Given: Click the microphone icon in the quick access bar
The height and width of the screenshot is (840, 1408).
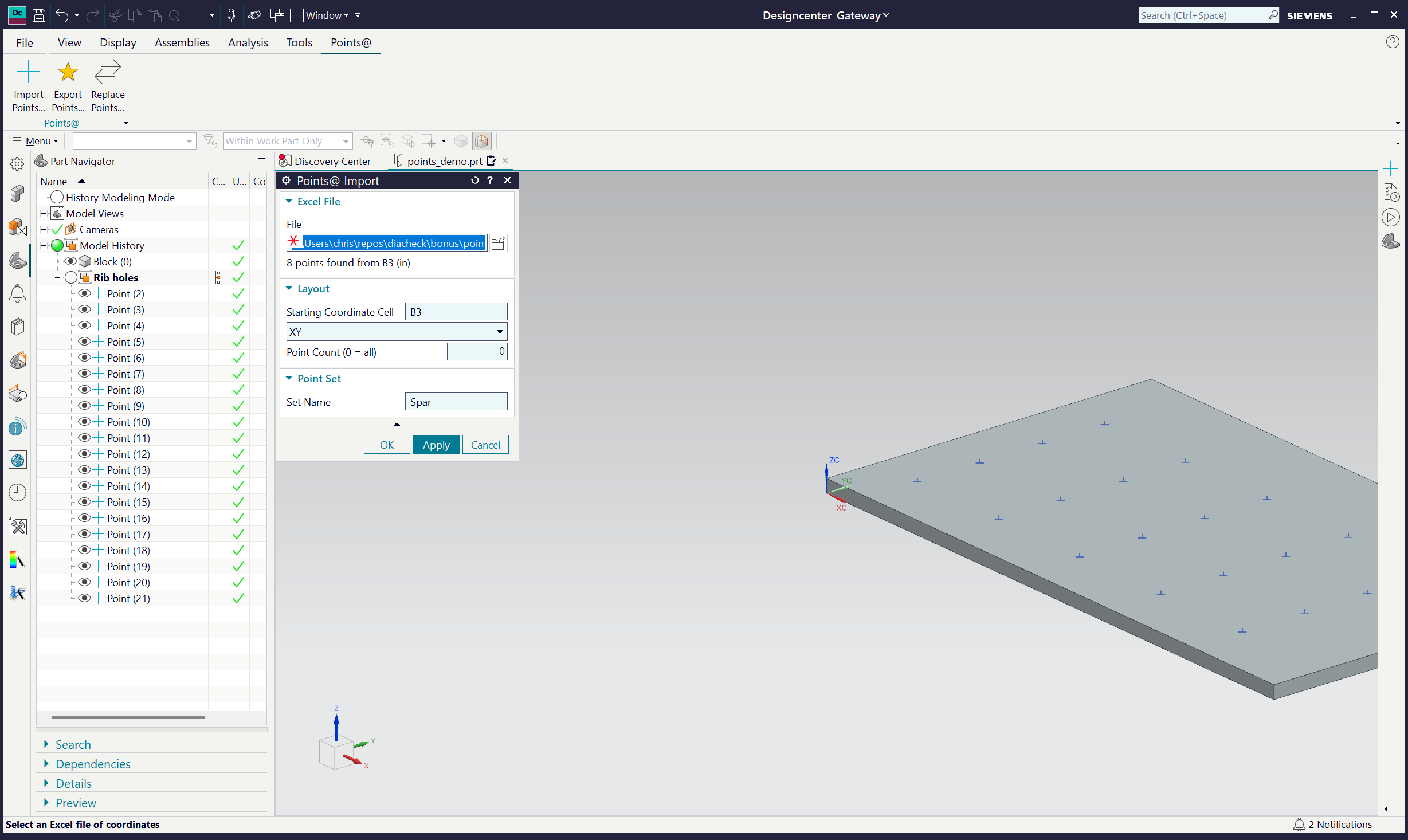Looking at the screenshot, I should point(231,15).
